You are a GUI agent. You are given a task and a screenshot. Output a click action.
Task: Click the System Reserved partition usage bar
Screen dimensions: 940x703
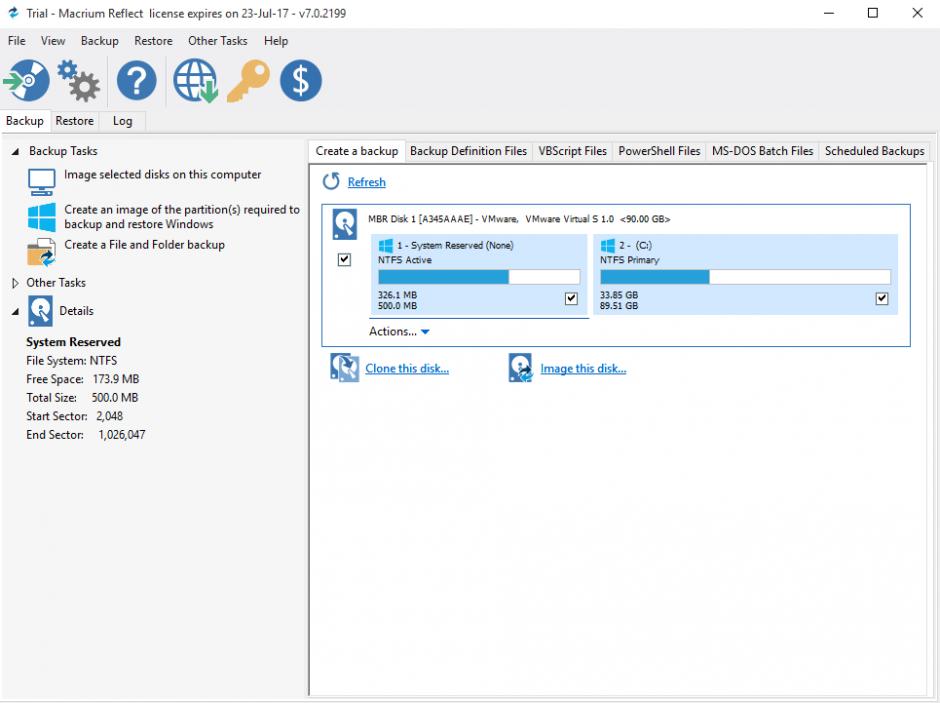click(479, 277)
